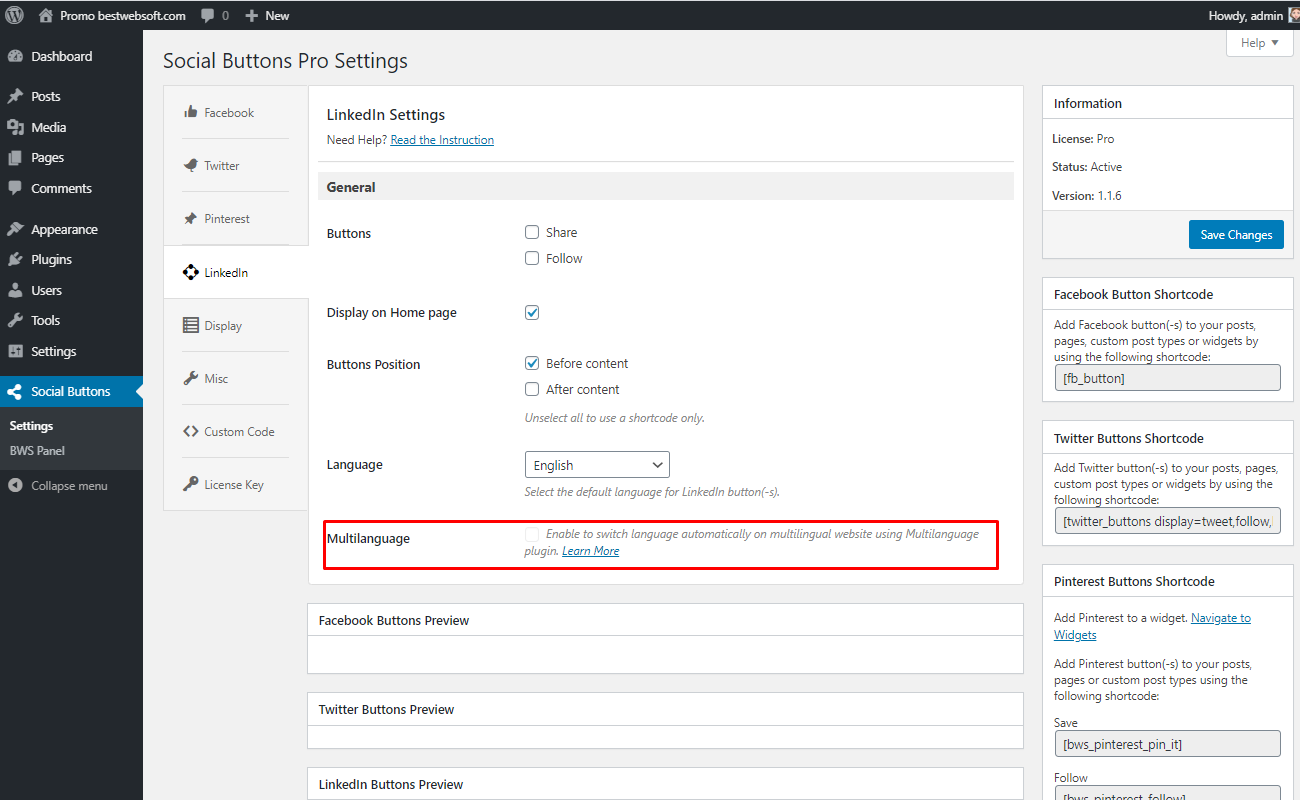The width and height of the screenshot is (1300, 800).
Task: Click the Plugins plug icon
Action: pyautogui.click(x=15, y=259)
